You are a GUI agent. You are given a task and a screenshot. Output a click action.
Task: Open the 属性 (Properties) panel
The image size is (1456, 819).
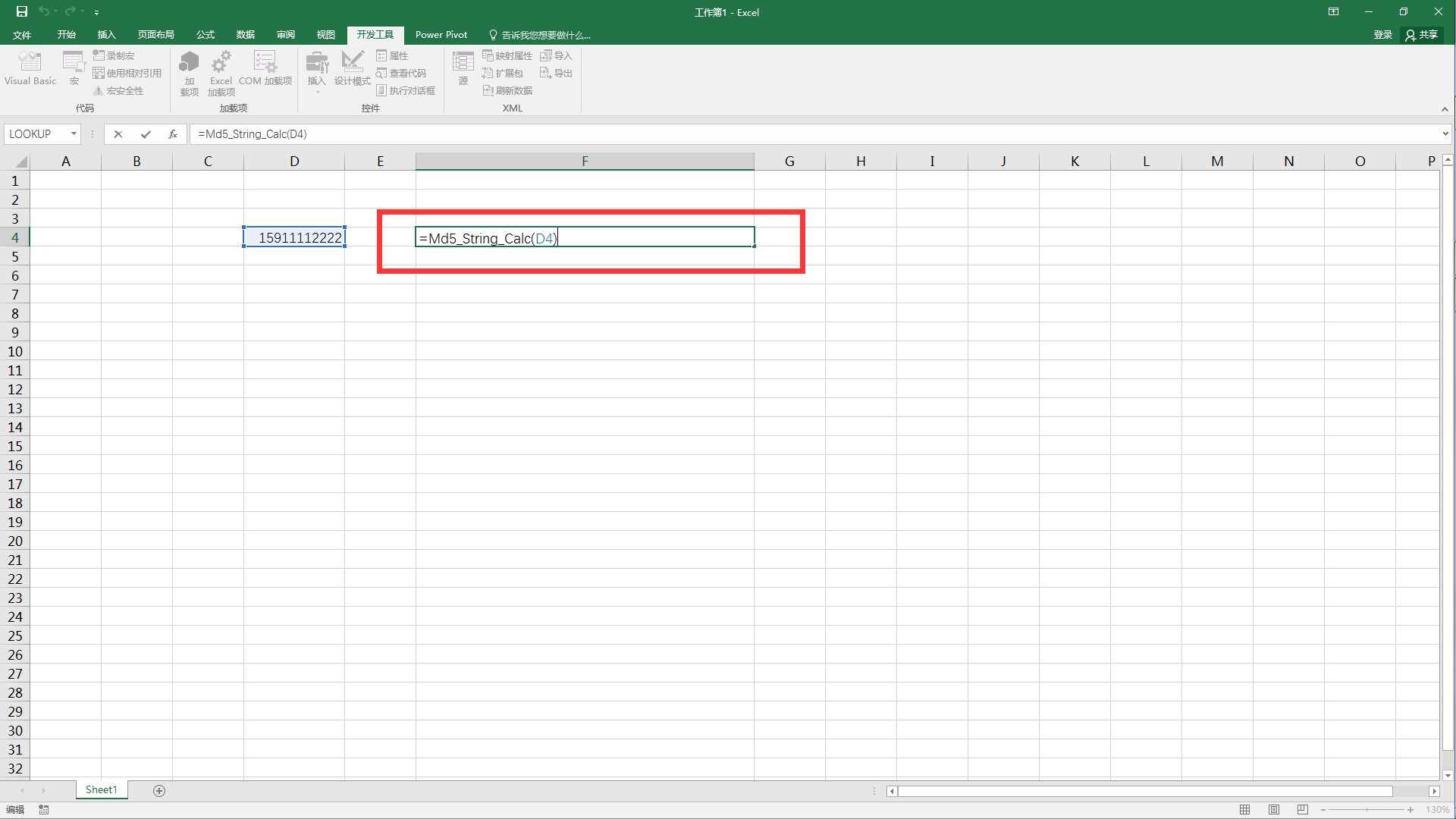393,55
